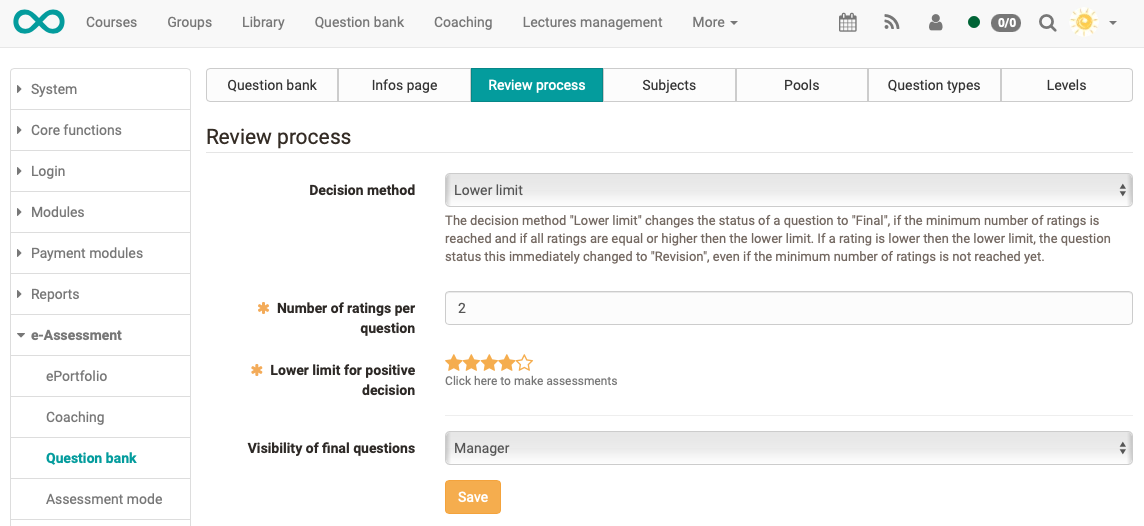Open the calendar icon in header

click(847, 23)
